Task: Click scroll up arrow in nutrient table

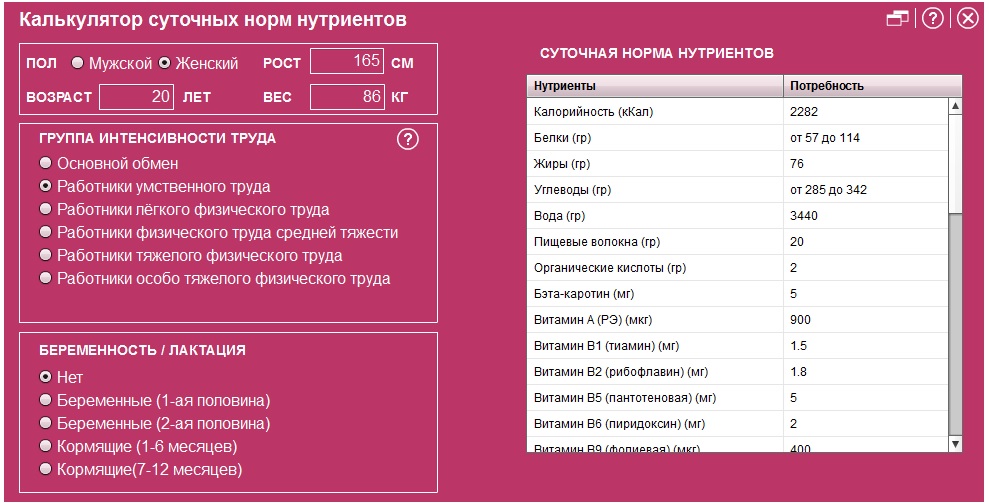Action: 954,105
